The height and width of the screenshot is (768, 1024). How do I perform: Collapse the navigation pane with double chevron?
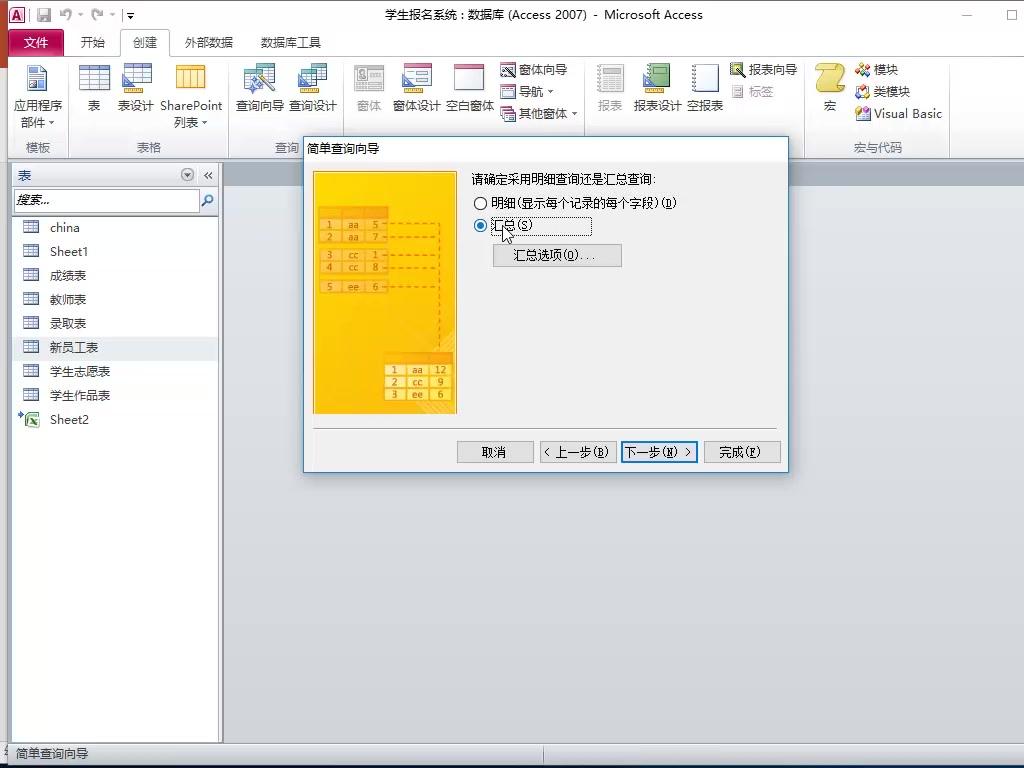click(208, 175)
